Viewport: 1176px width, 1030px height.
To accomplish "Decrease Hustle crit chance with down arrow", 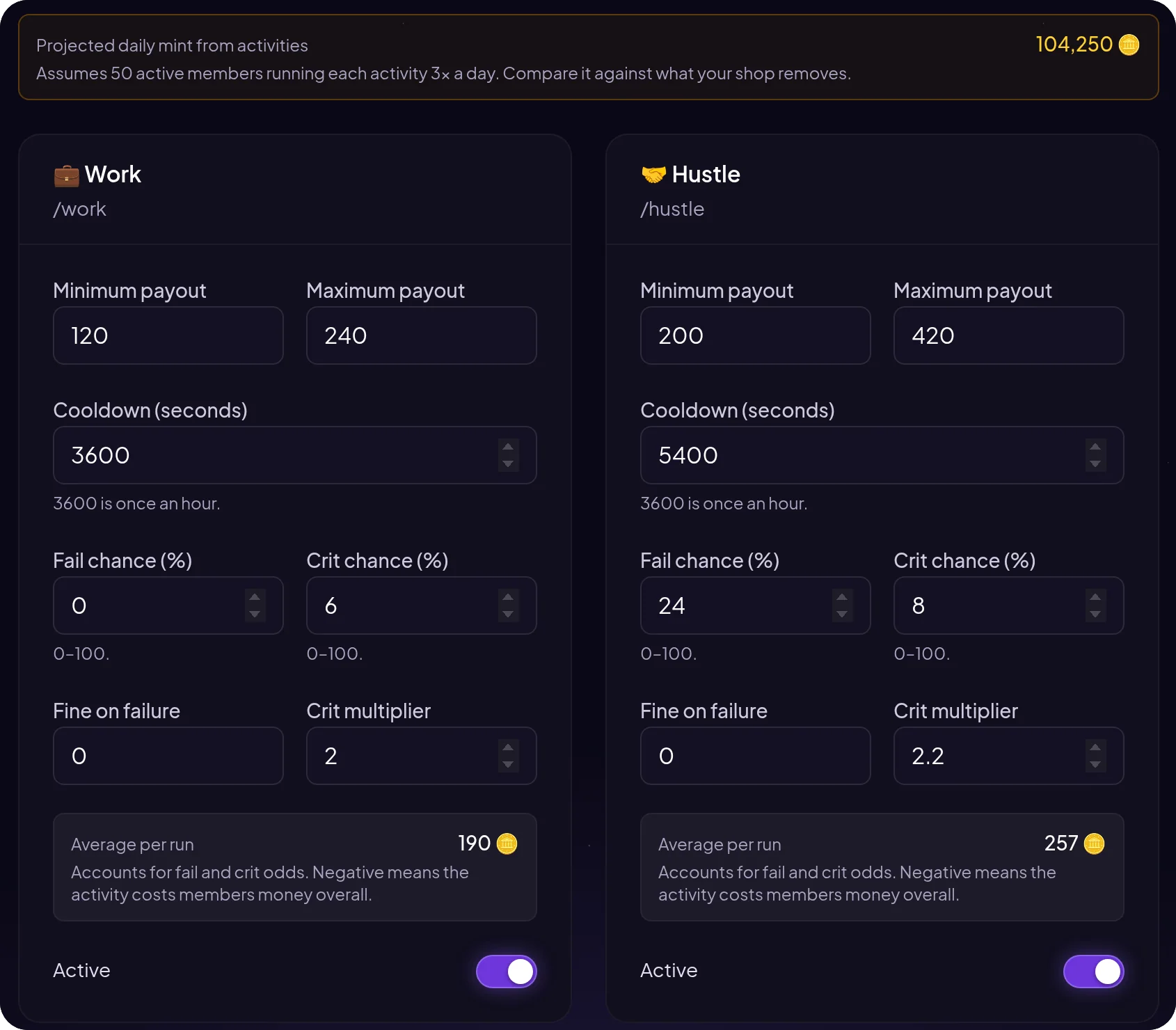I will (1095, 614).
